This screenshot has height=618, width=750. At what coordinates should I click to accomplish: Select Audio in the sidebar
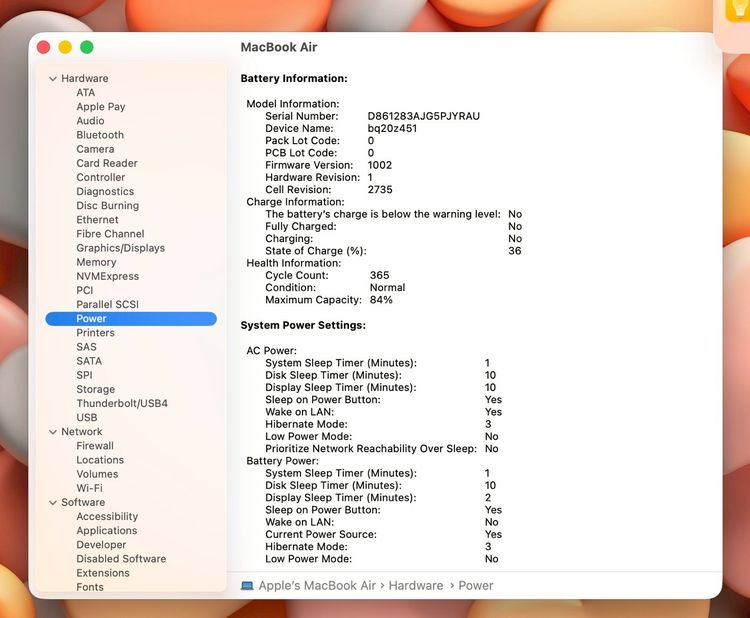(x=90, y=121)
